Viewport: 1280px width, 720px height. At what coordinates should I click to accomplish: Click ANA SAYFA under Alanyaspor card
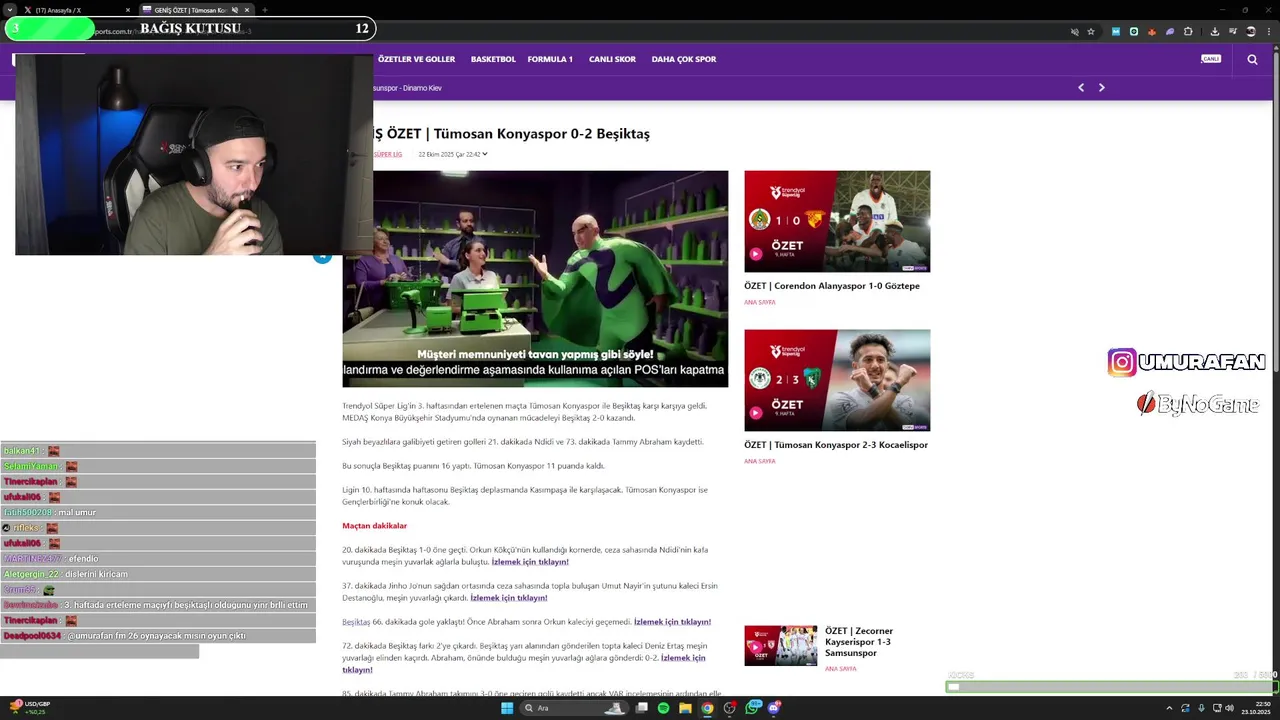[760, 302]
